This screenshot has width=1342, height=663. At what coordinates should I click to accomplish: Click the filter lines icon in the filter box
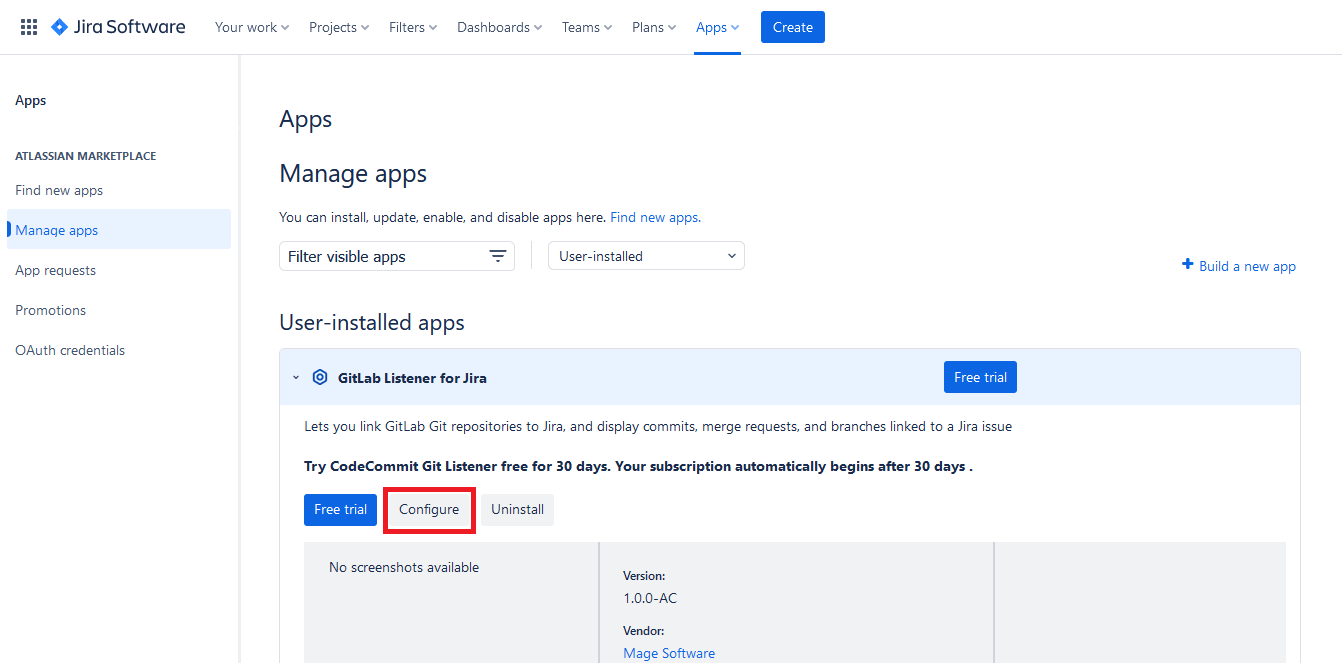(x=497, y=256)
